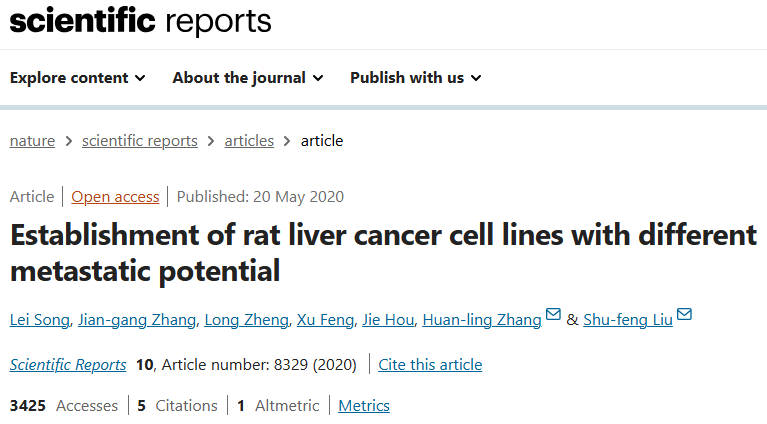Expand the Publish with us chevron
Viewport: 767px width, 424px height.
476,78
